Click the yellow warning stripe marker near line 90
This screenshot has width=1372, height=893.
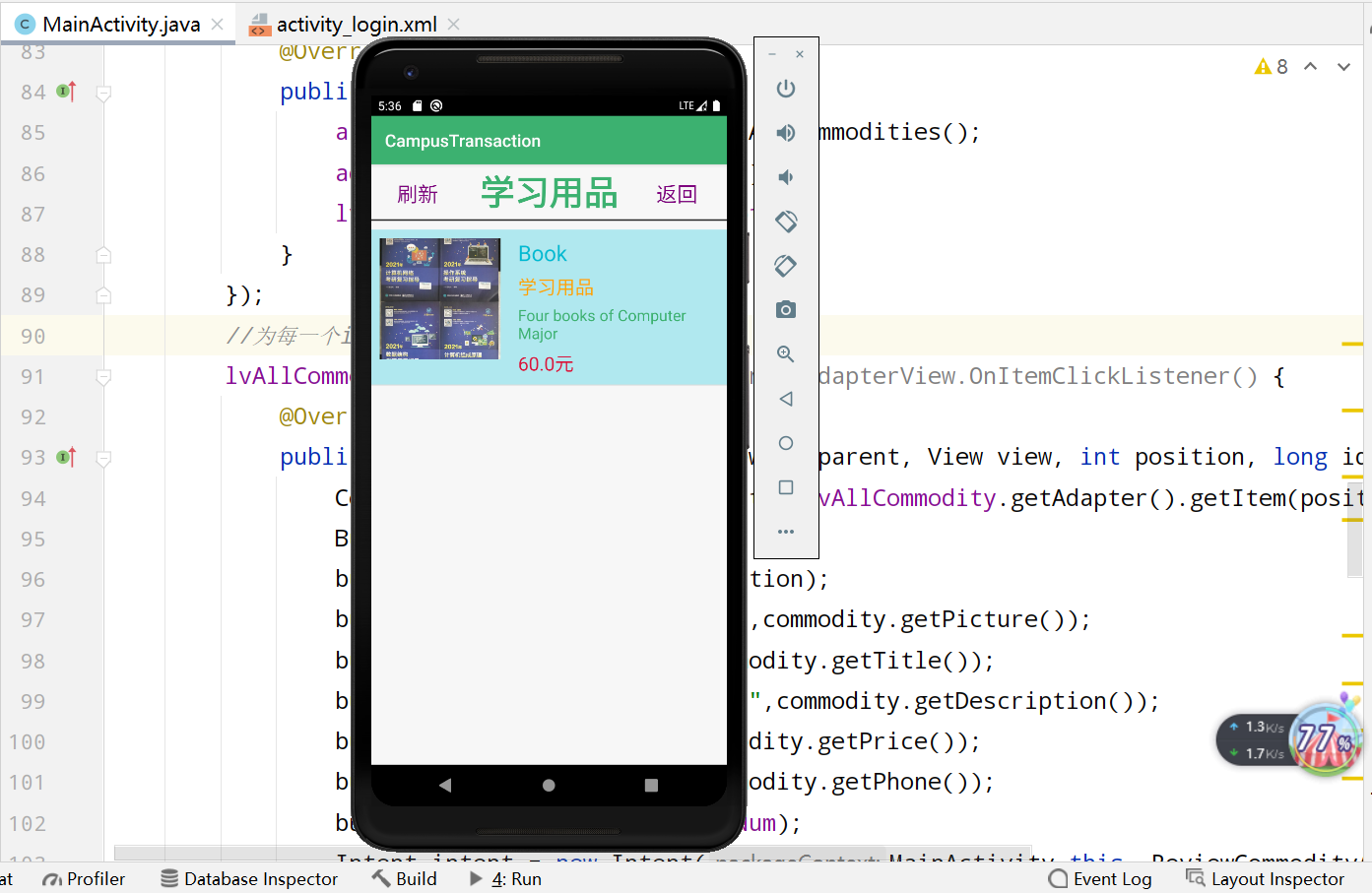tap(1352, 344)
